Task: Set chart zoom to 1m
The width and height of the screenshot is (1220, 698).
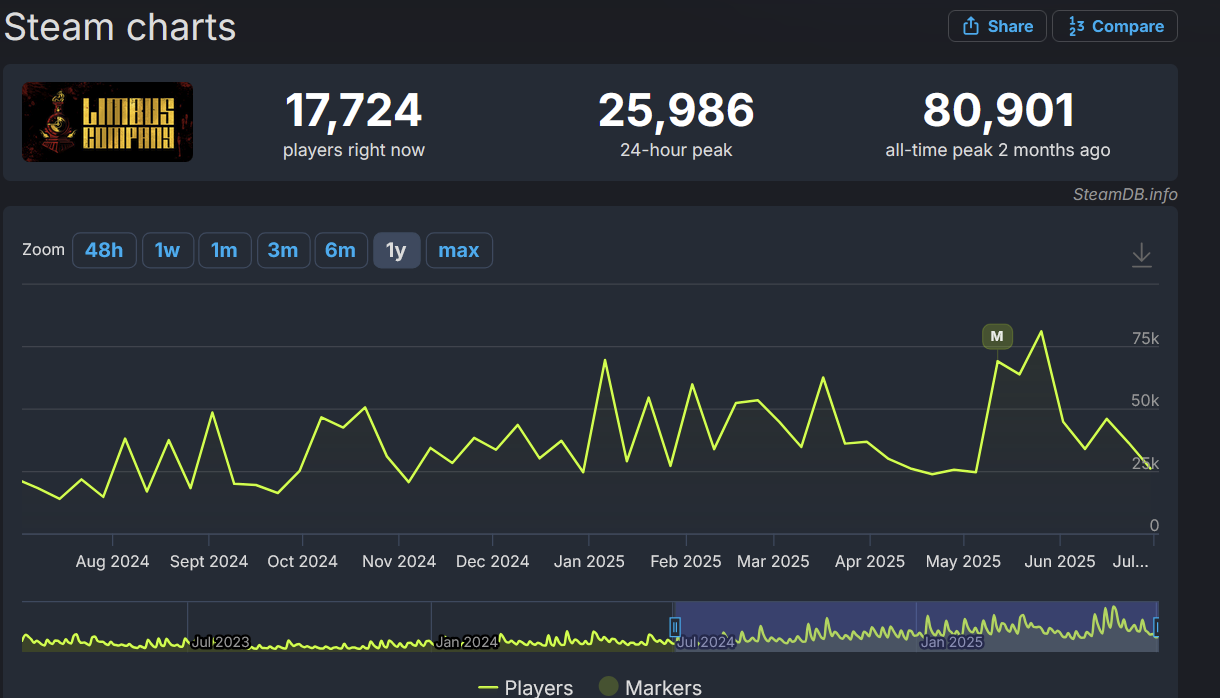Action: tap(224, 250)
